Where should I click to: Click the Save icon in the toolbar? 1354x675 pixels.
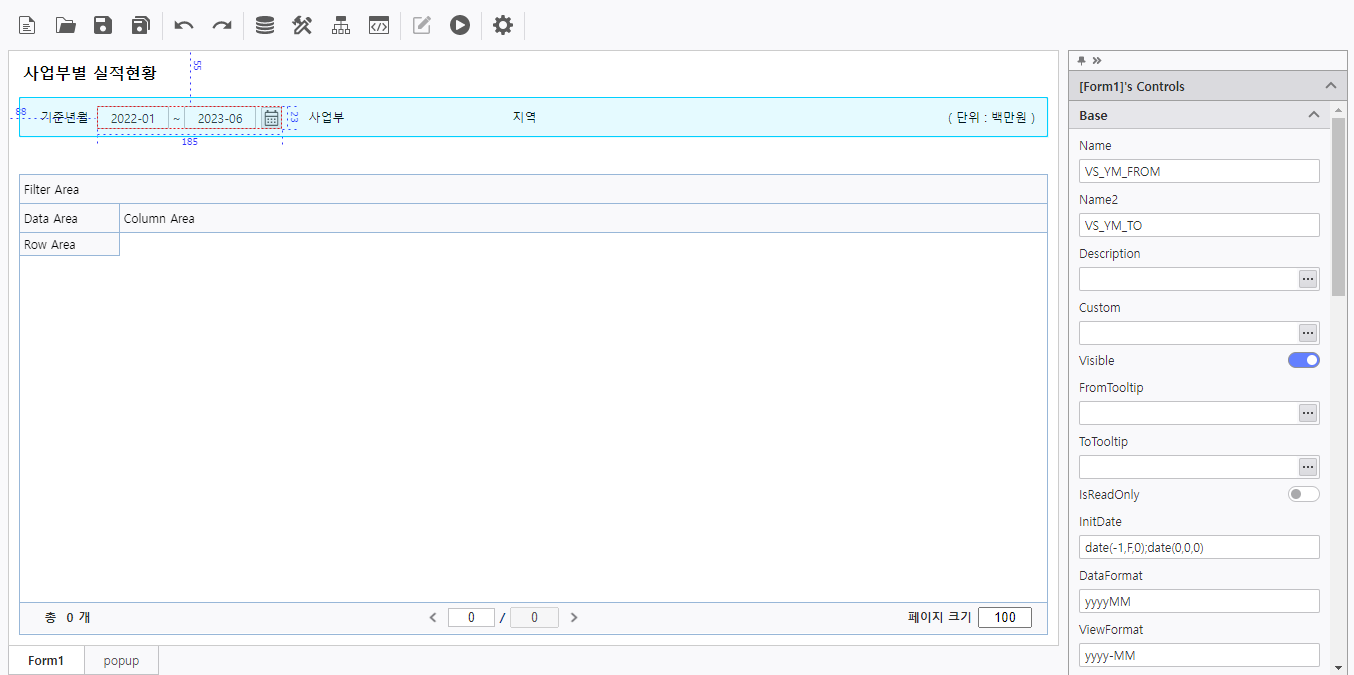pos(103,25)
